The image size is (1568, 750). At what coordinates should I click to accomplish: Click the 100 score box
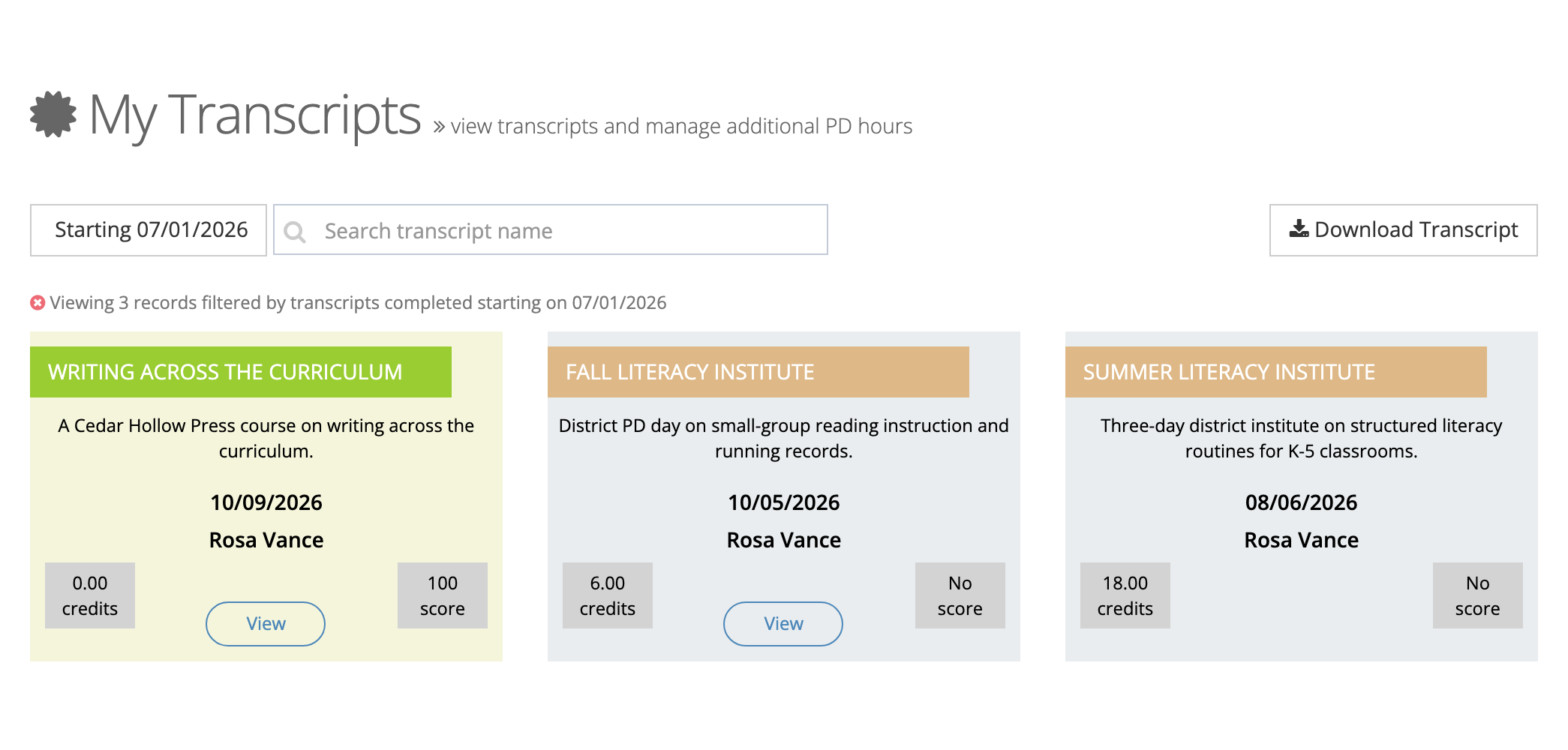pyautogui.click(x=443, y=595)
